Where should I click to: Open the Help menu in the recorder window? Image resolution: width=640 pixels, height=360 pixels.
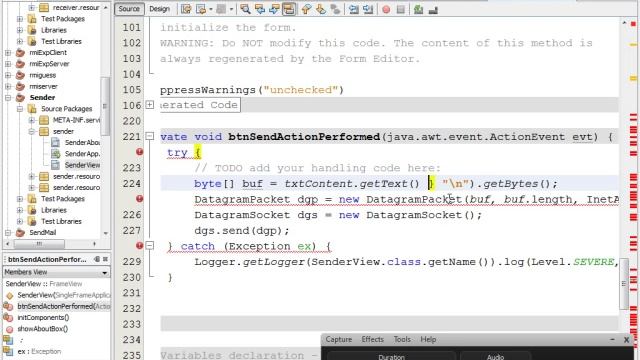[428, 339]
